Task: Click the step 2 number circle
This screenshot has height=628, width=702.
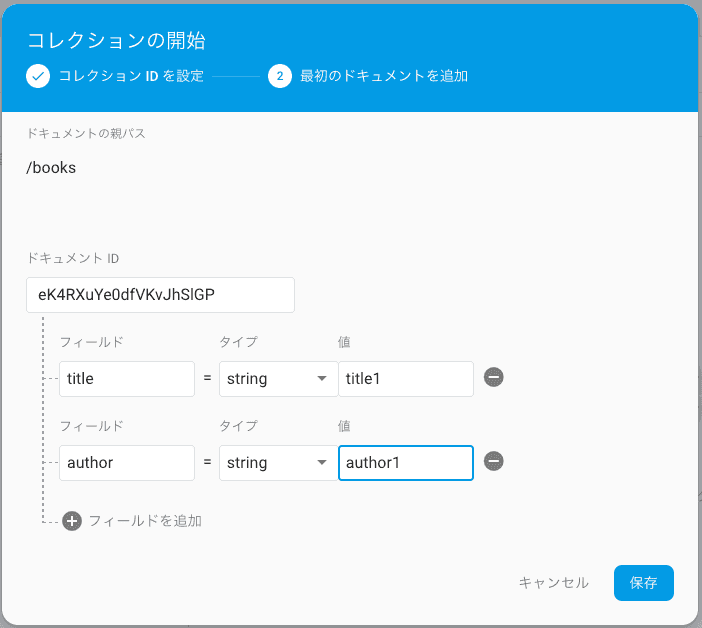Action: coord(280,76)
